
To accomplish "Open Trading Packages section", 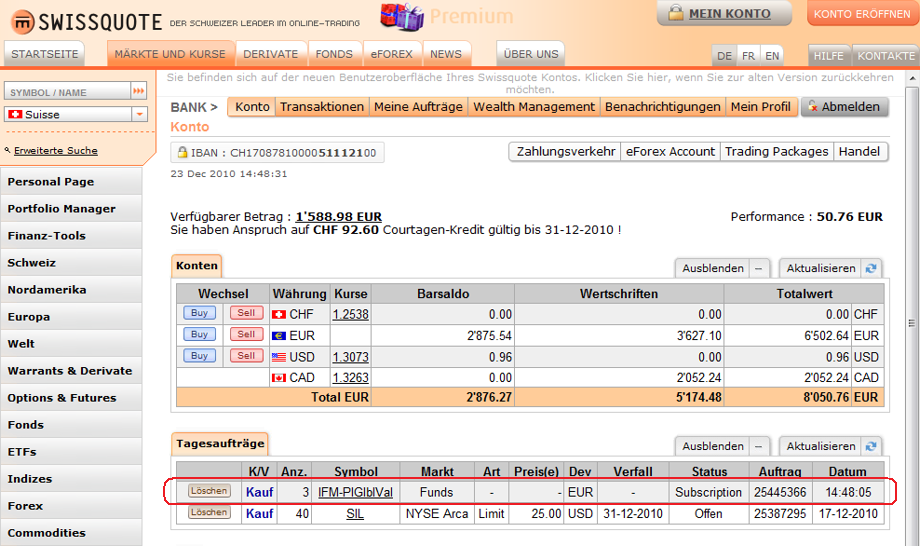I will (776, 151).
